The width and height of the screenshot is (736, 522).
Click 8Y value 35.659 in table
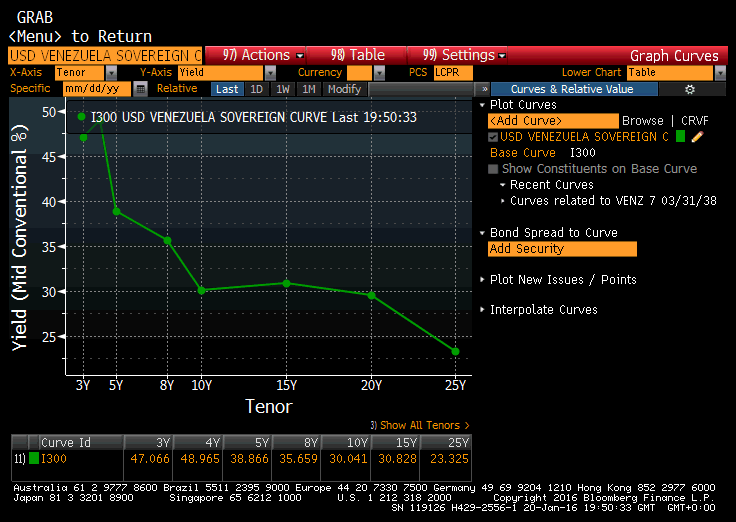tap(299, 459)
